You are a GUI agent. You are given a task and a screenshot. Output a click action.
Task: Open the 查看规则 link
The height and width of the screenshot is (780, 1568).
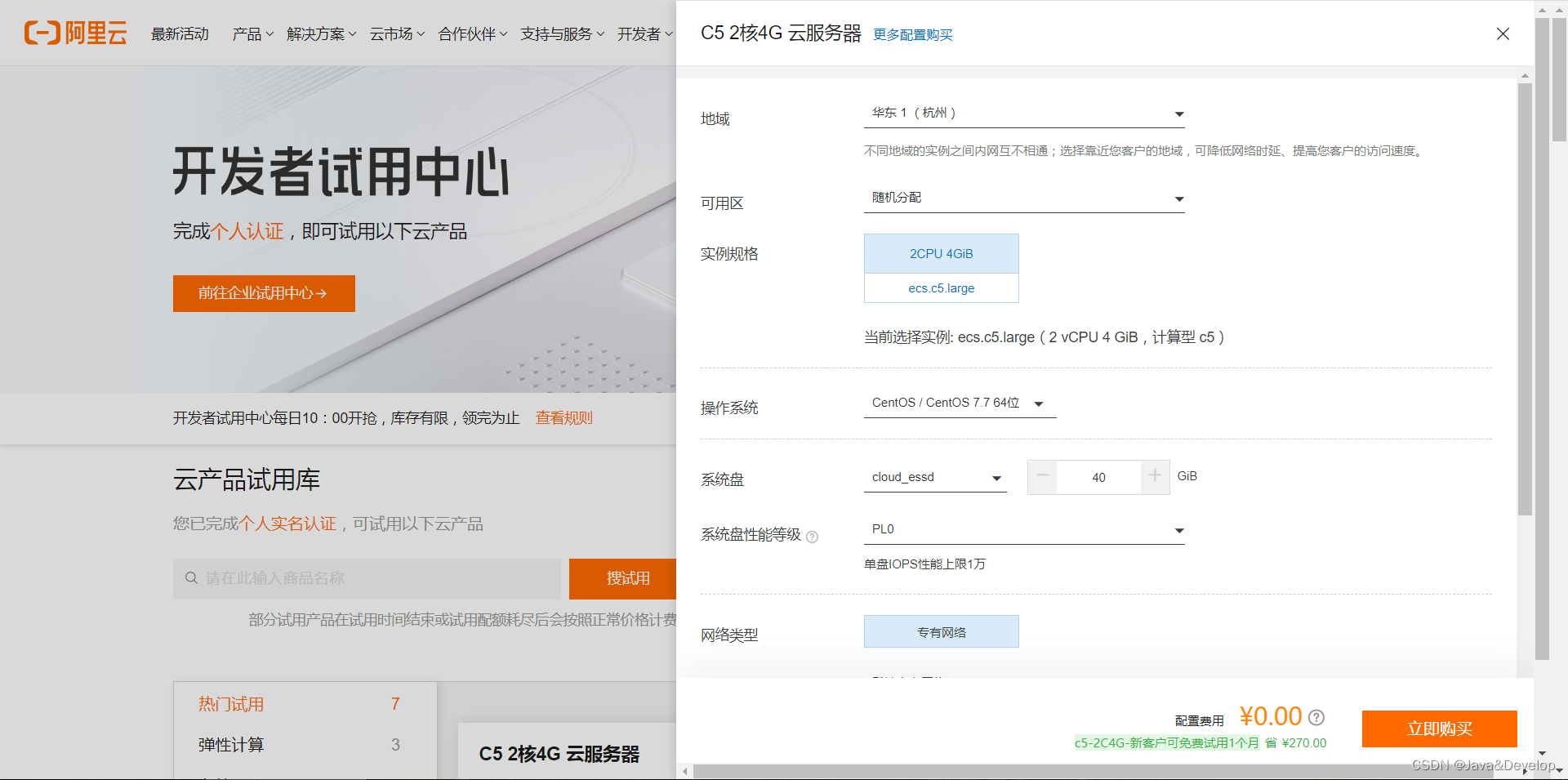563,418
